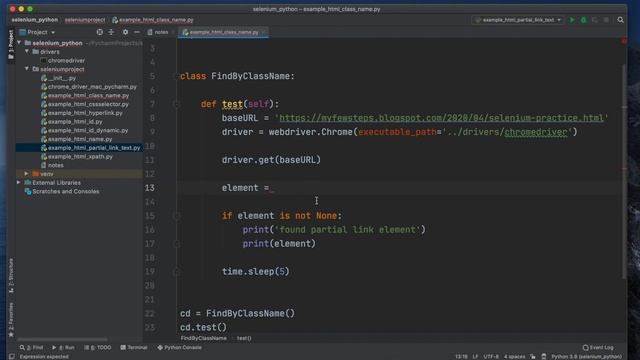The height and width of the screenshot is (360, 640).
Task: Open the Event Log
Action: 598,347
